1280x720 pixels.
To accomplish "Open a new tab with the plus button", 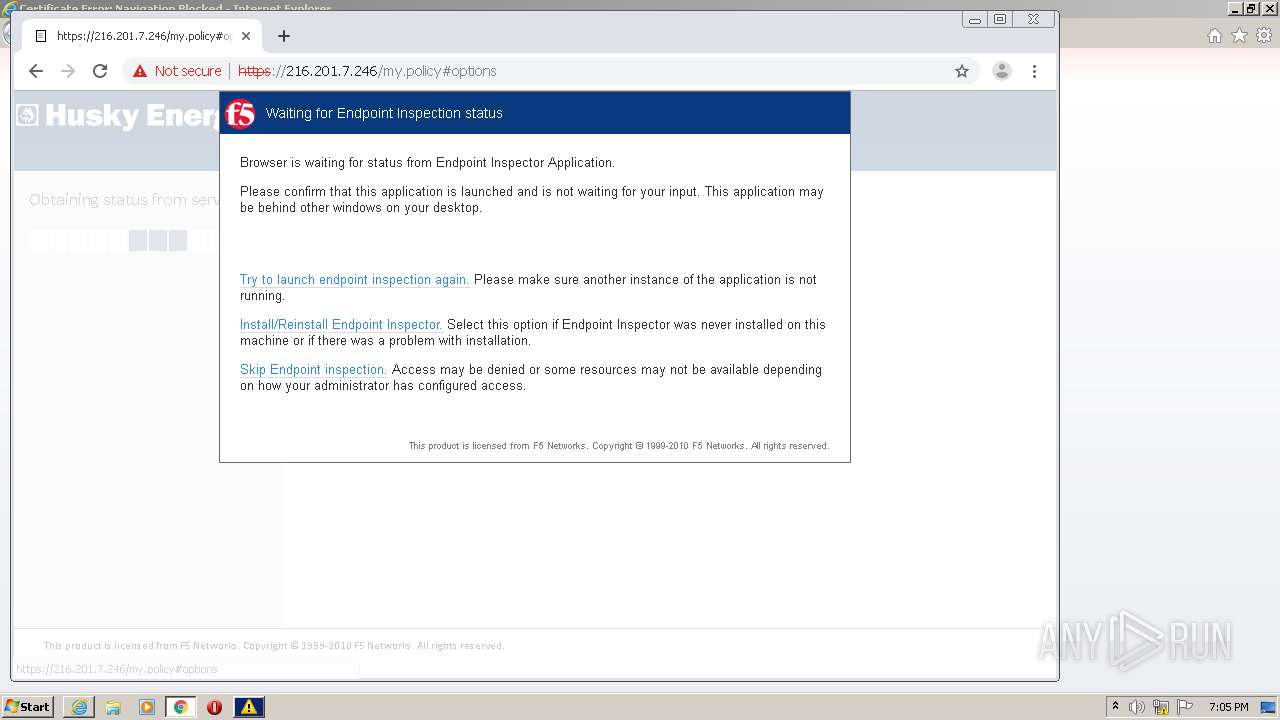I will (x=284, y=36).
